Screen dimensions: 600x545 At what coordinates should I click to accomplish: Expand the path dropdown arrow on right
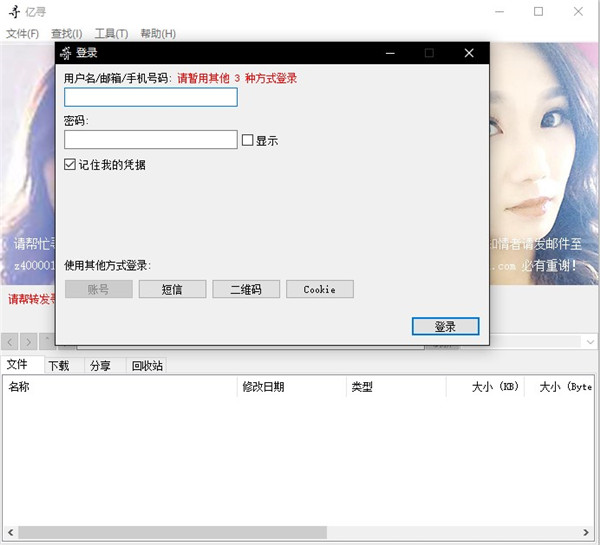coord(590,342)
